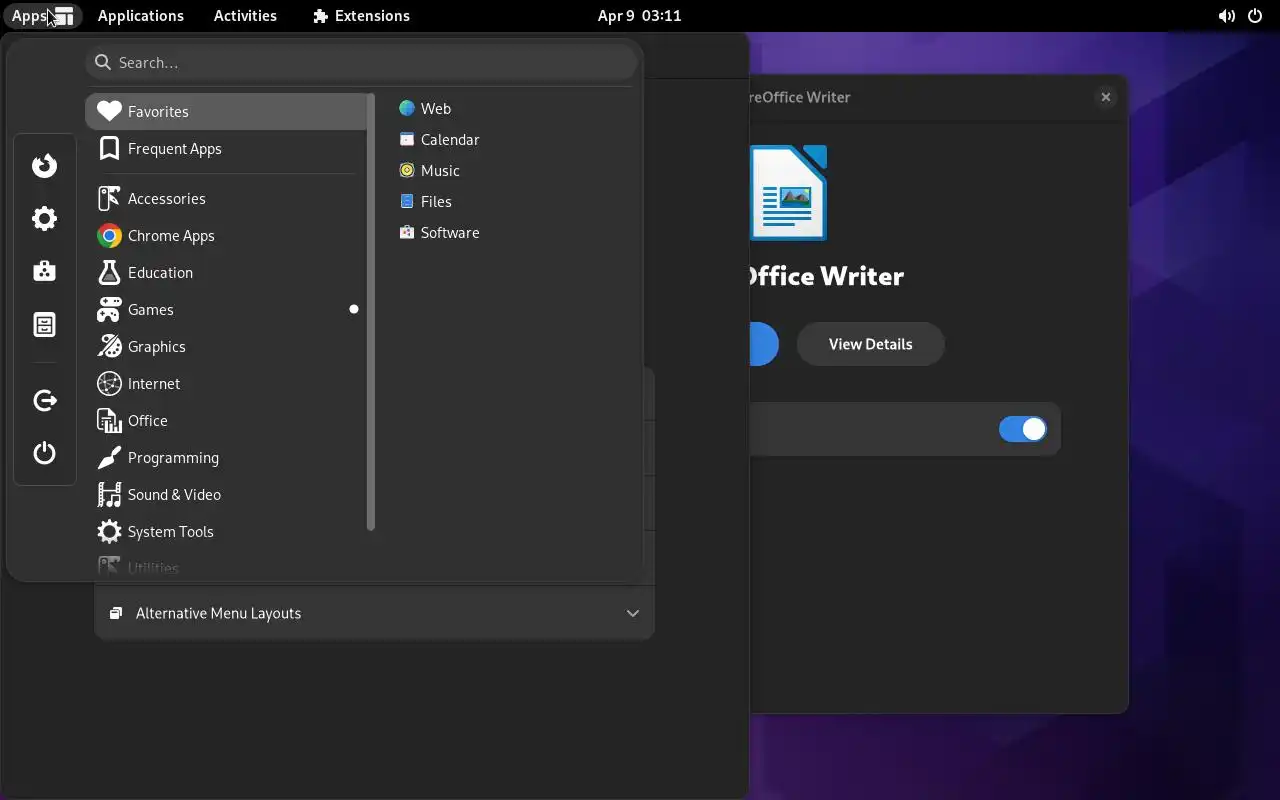1280x800 pixels.
Task: Click the Graphics palette icon
Action: [109, 346]
